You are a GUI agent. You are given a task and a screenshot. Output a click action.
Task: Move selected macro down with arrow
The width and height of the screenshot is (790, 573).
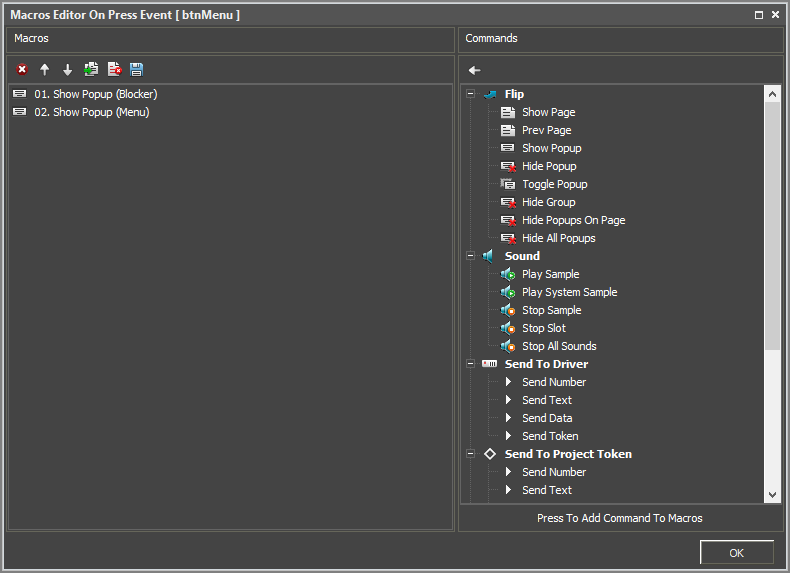coord(68,70)
